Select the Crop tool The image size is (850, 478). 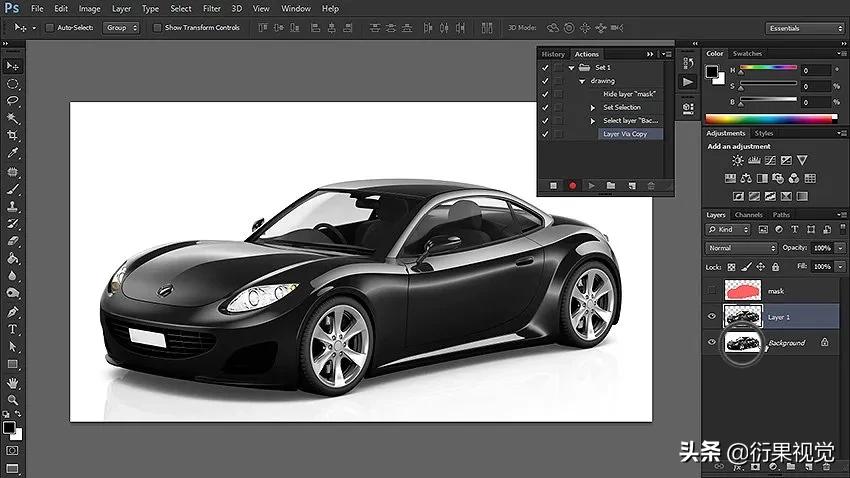click(x=13, y=134)
